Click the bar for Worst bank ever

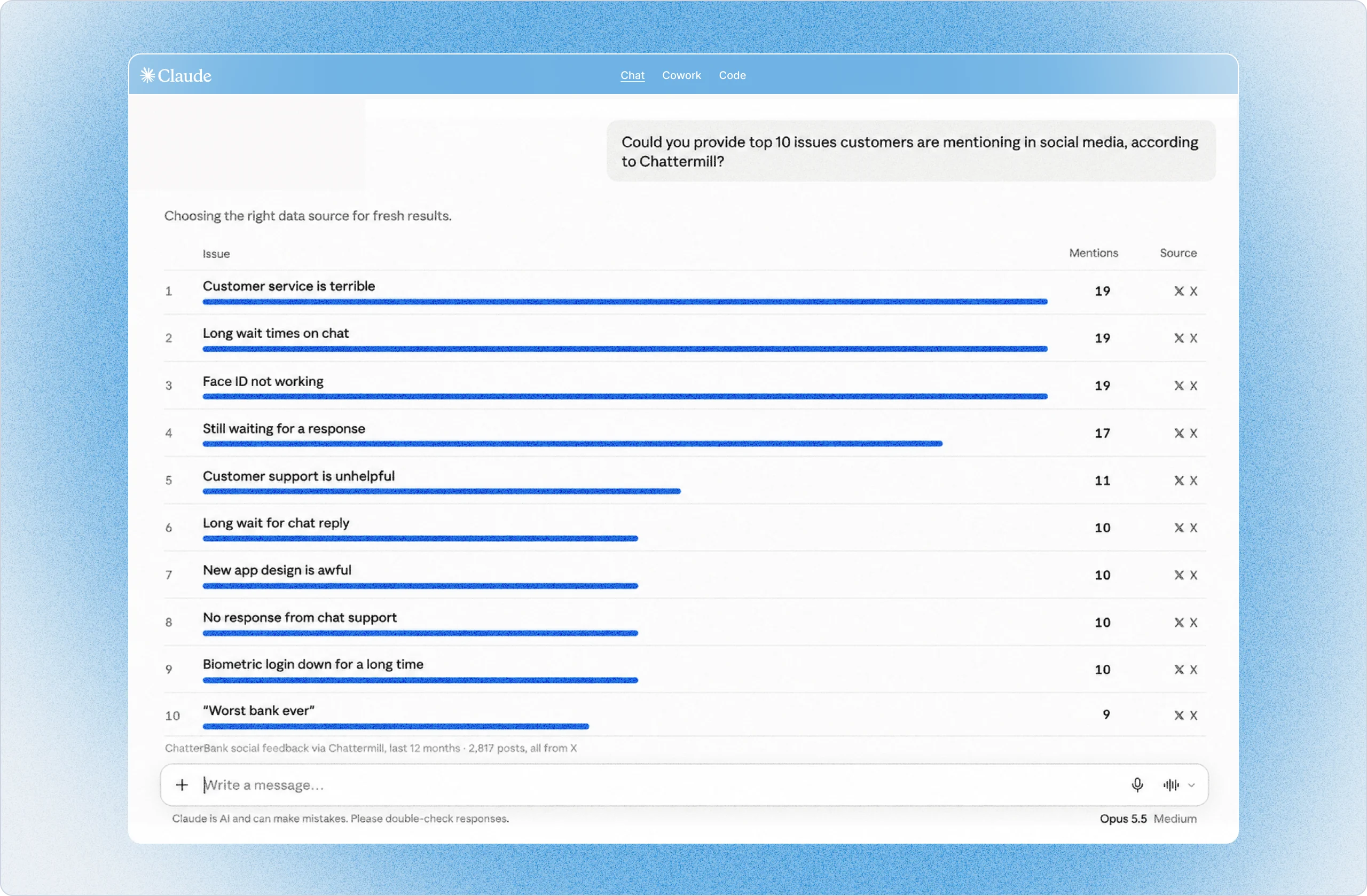[x=396, y=727]
